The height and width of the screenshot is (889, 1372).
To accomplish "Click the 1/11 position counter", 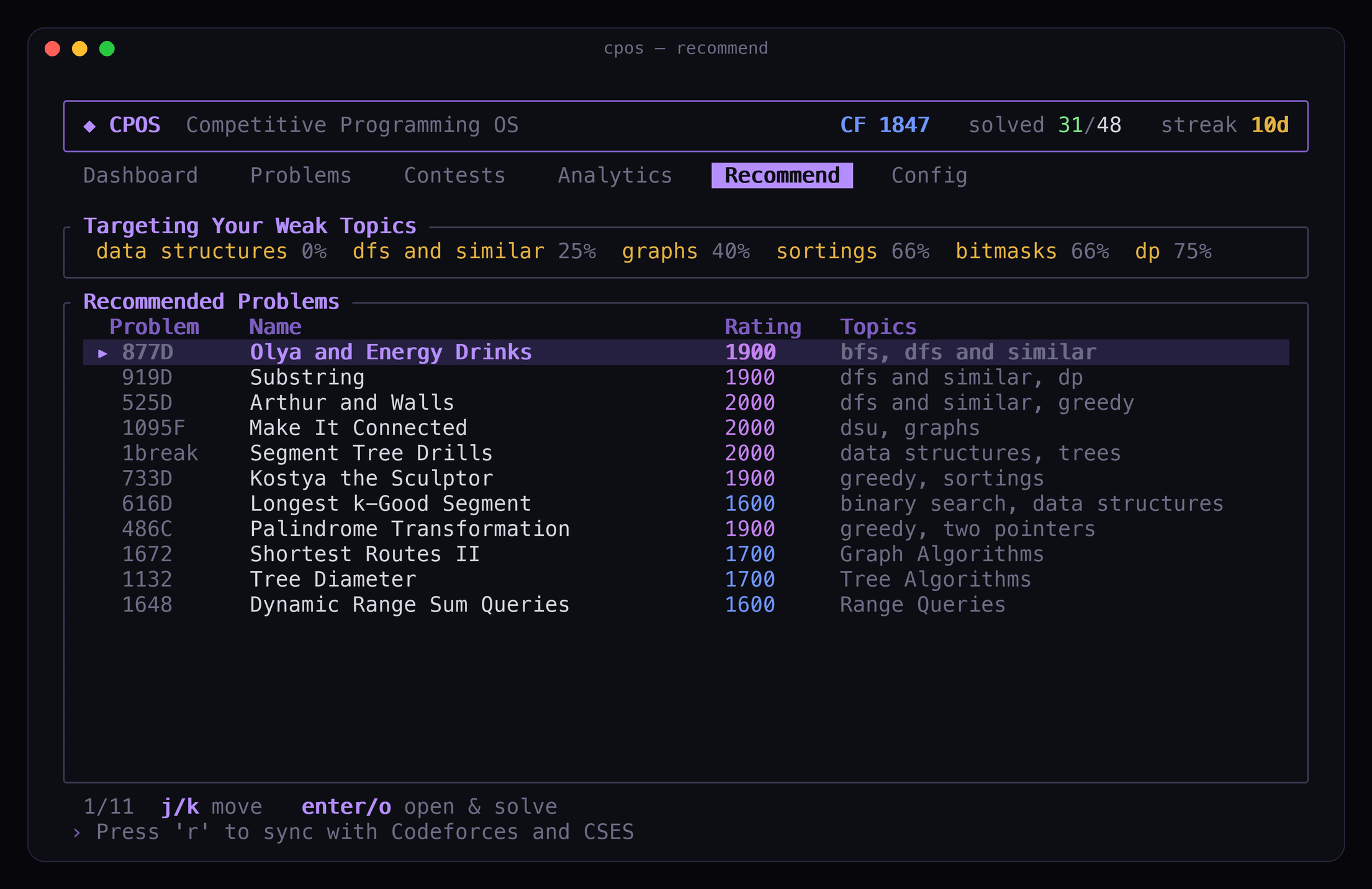I will pos(109,806).
